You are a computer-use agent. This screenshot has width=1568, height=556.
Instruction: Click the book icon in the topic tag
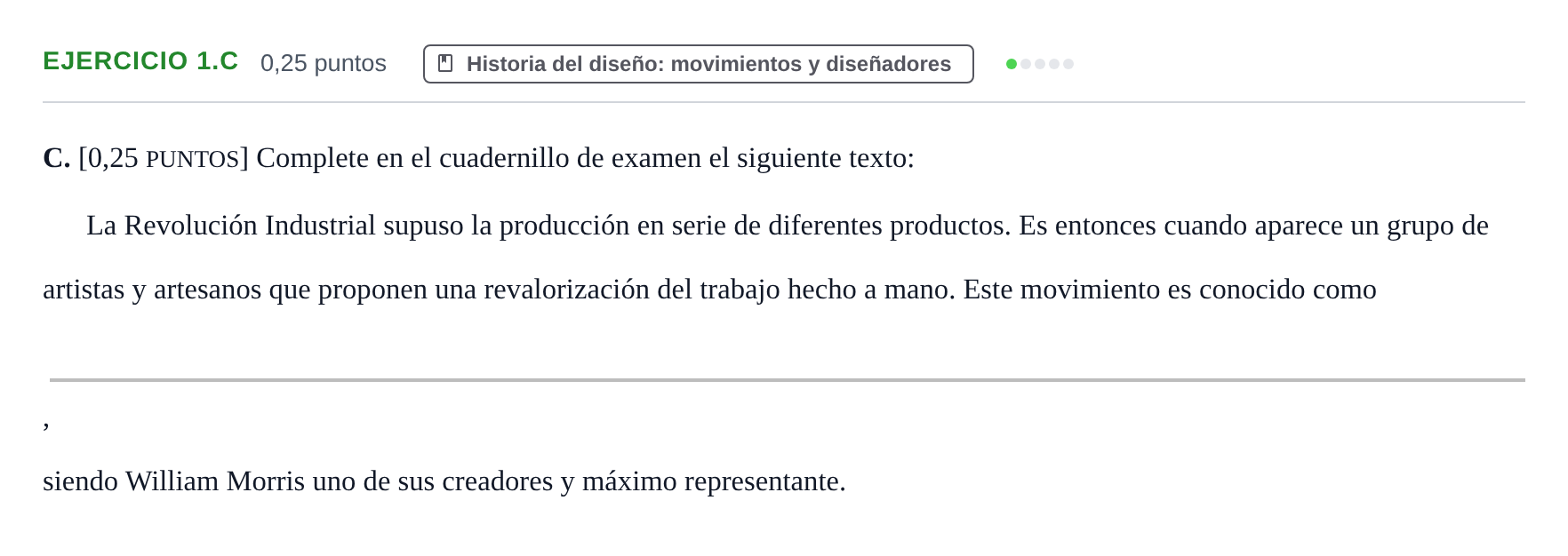click(446, 64)
